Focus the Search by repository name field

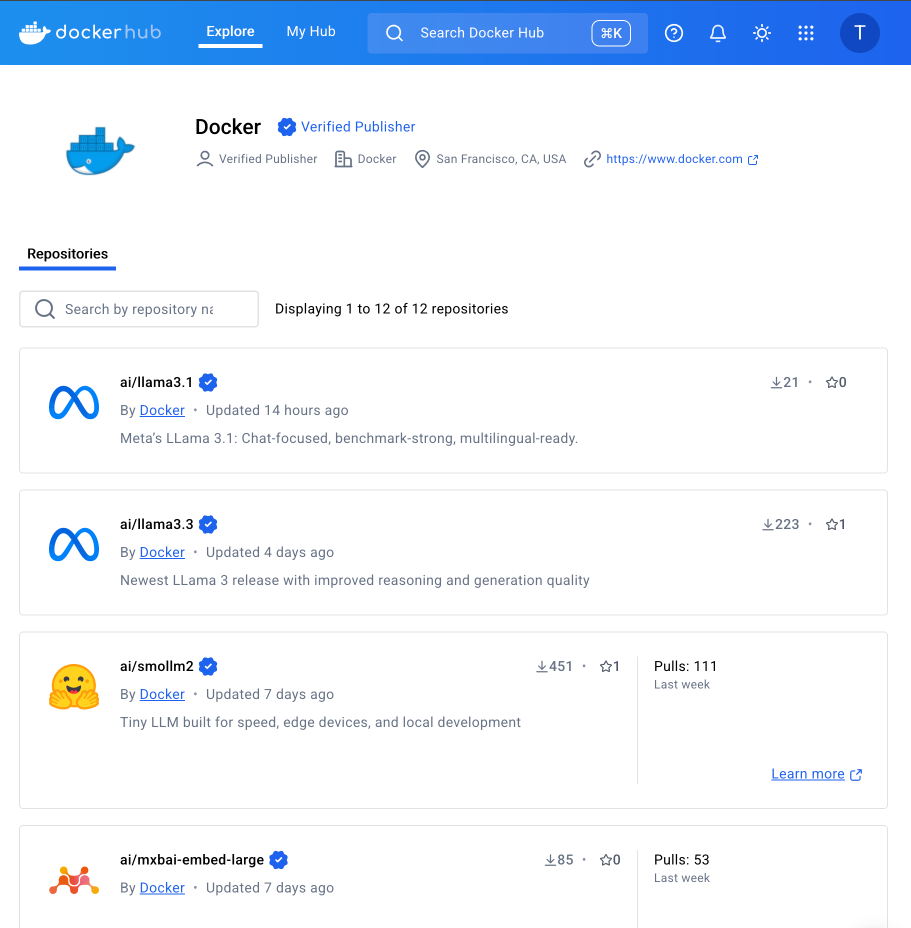139,309
